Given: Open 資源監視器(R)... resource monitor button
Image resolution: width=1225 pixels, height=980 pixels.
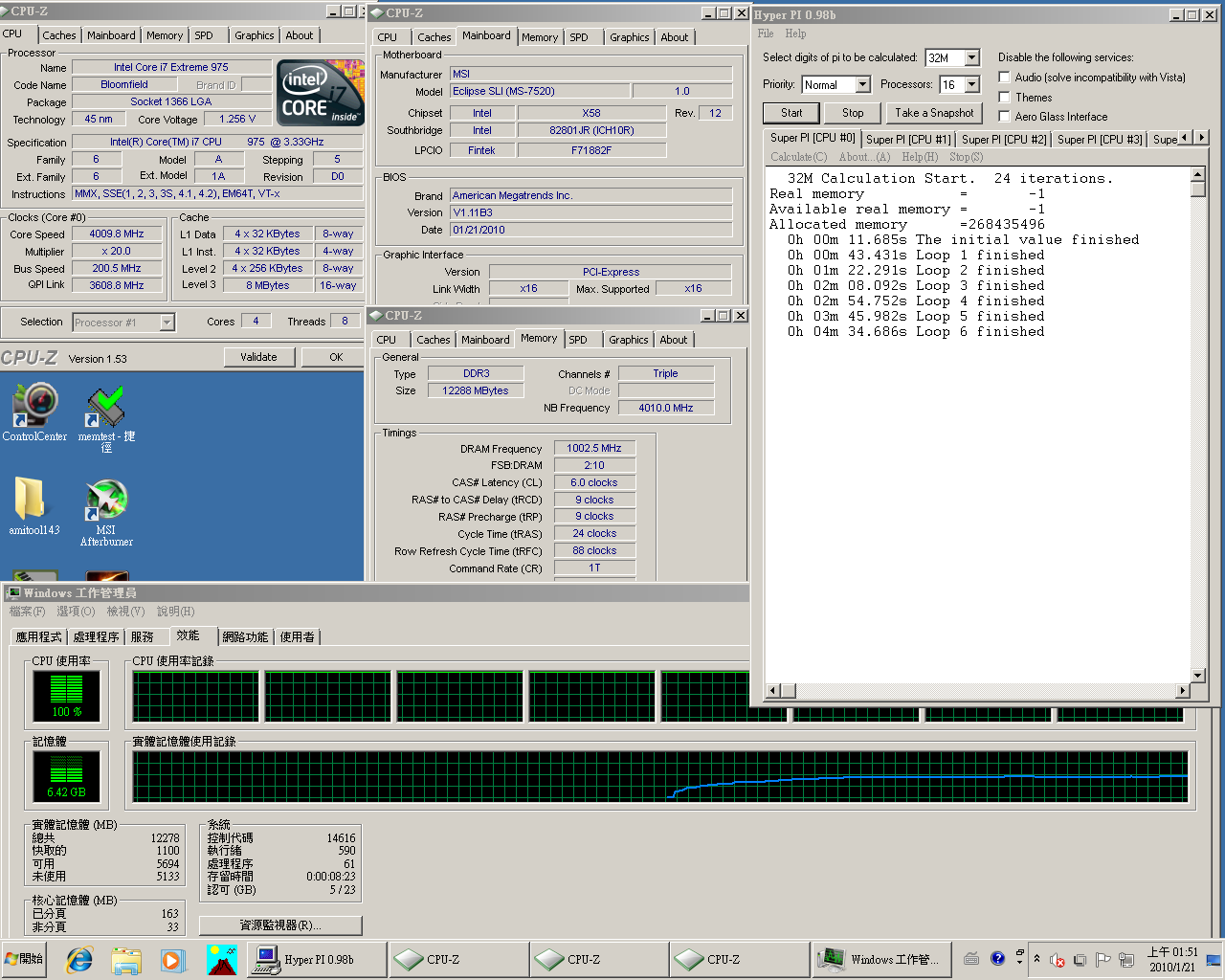Looking at the screenshot, I should pos(280,925).
